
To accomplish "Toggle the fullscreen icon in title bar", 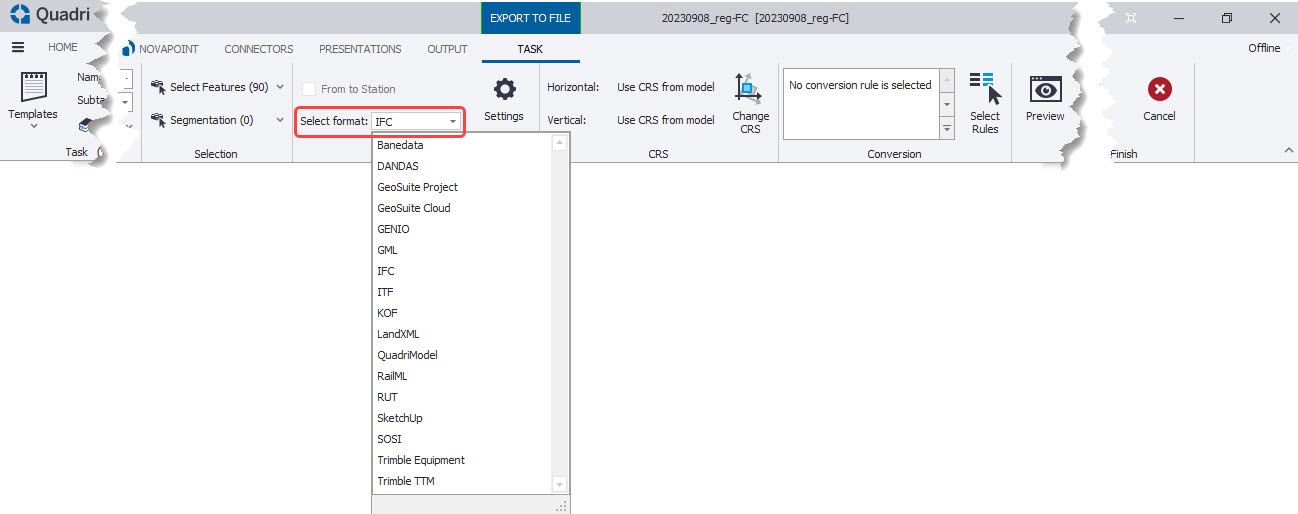I will pyautogui.click(x=1131, y=18).
